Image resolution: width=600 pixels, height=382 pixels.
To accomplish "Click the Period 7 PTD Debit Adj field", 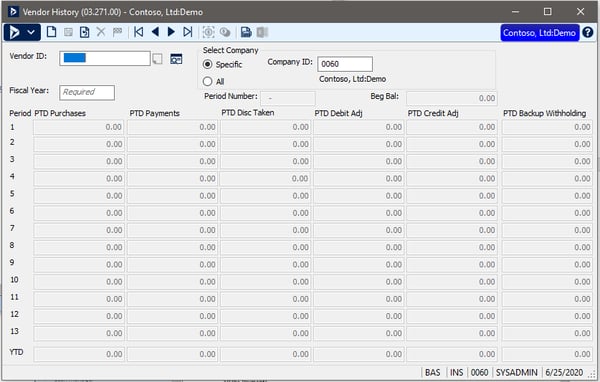I will (x=359, y=230).
